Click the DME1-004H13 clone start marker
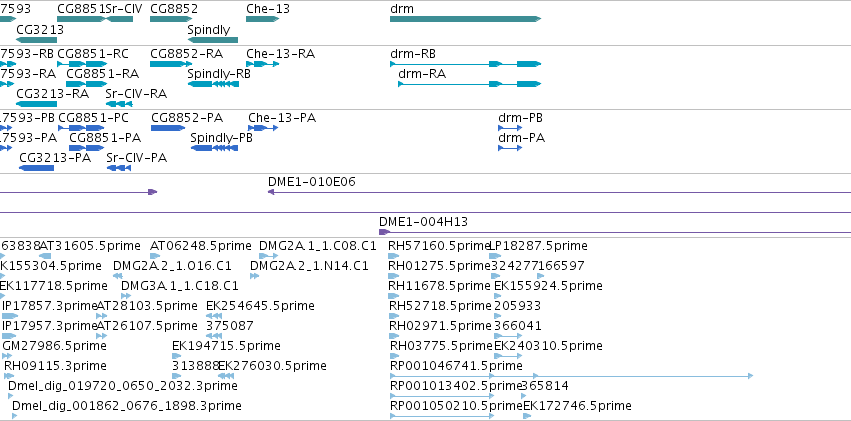Viewport: 851px width, 421px height. pyautogui.click(x=384, y=232)
